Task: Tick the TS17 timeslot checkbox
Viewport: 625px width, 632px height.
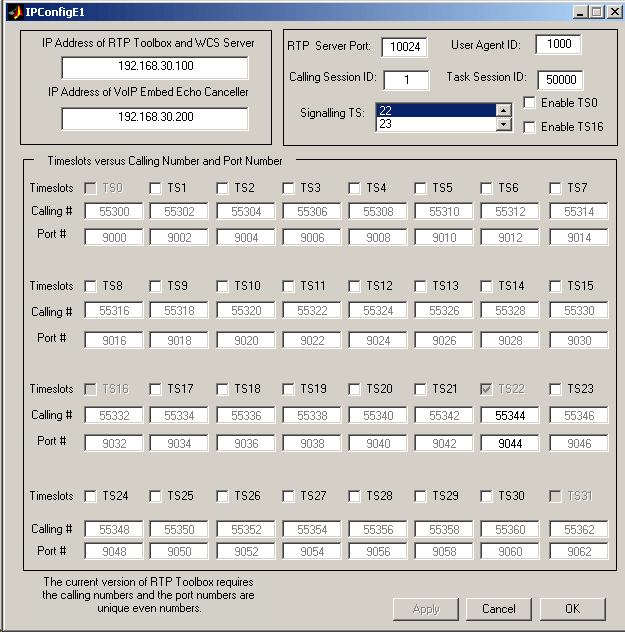Action: (155, 389)
